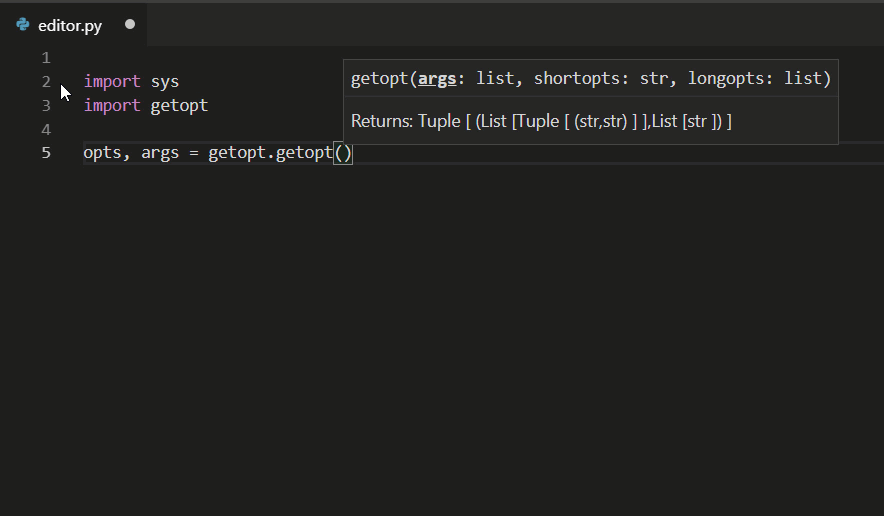This screenshot has width=884, height=516.
Task: Click the underlined 'args' parameter in signature popup
Action: (437, 79)
